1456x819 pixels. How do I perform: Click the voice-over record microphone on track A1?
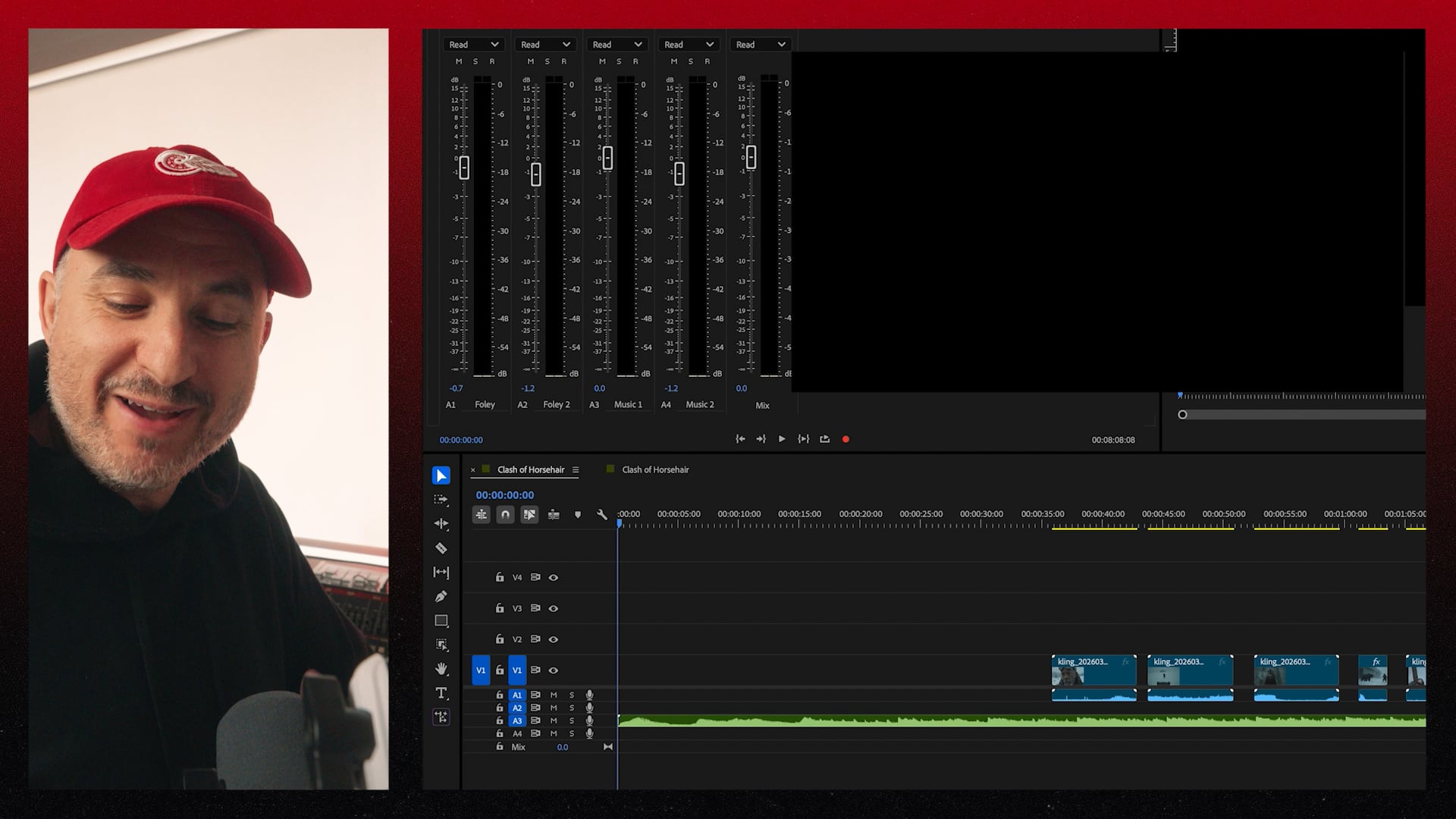(589, 695)
